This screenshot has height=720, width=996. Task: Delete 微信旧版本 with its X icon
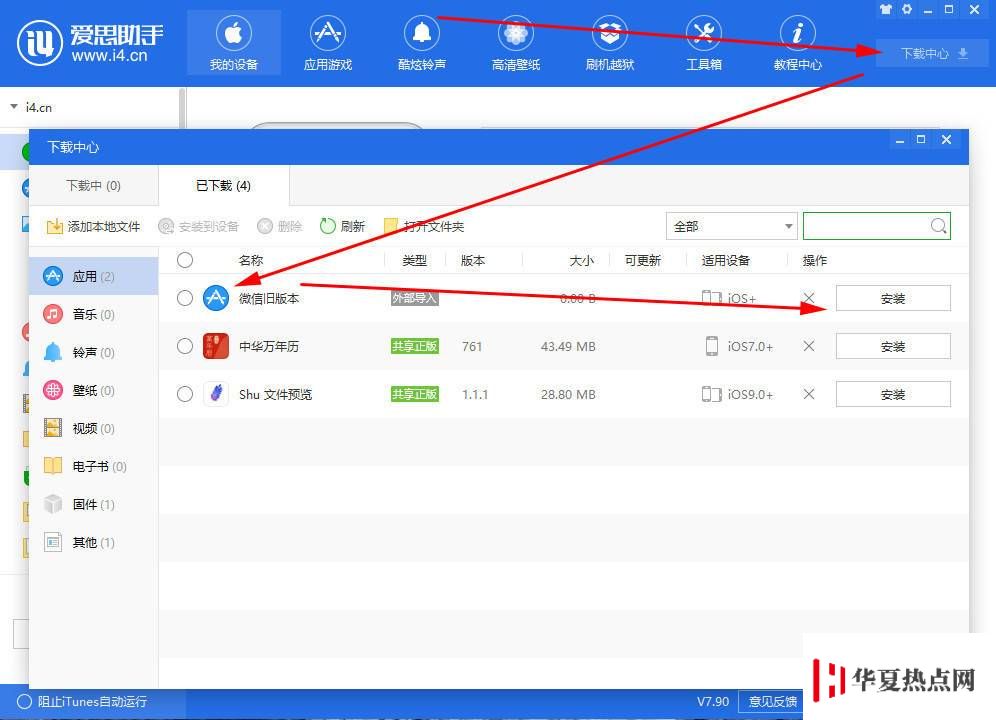809,297
